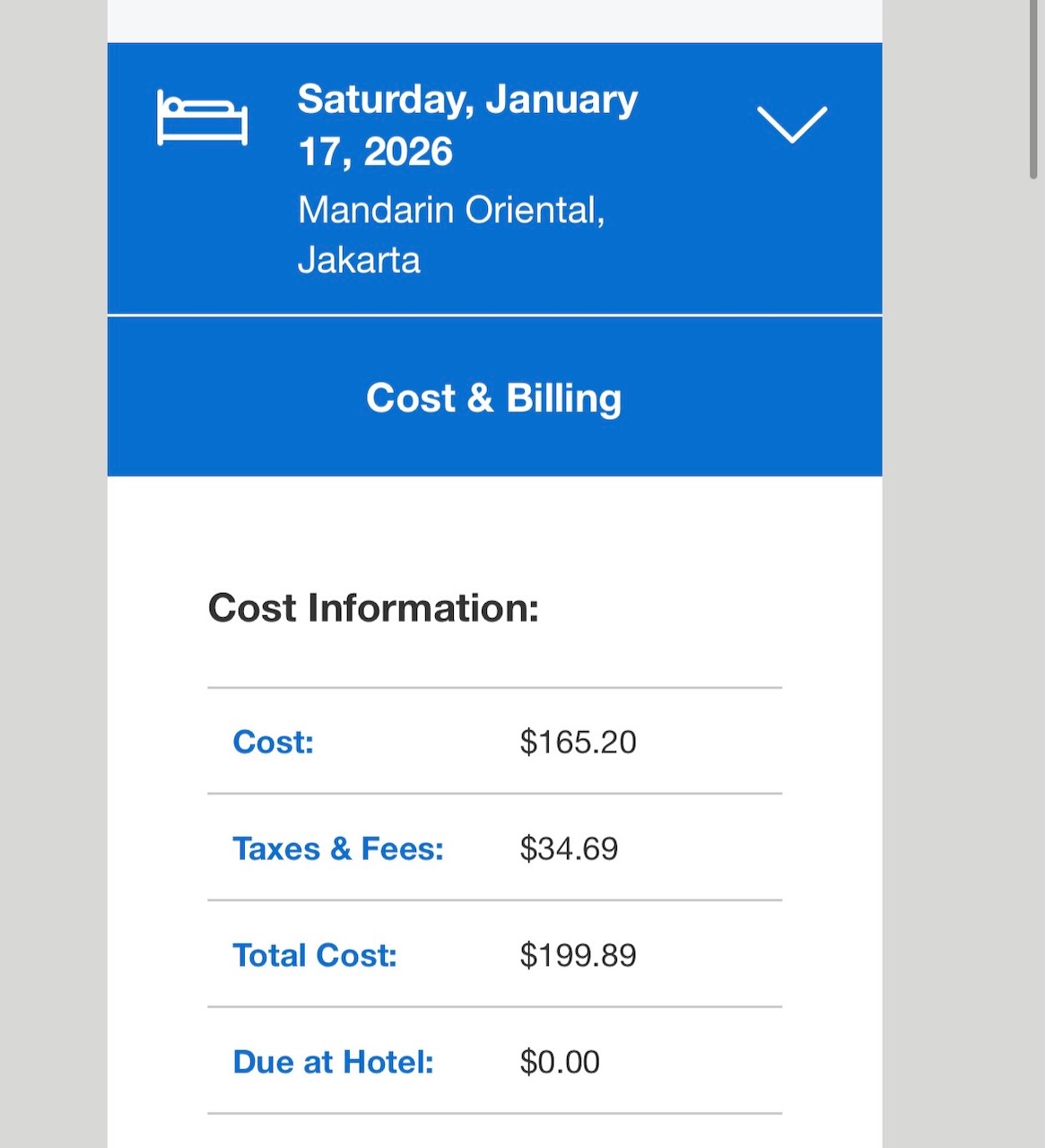1045x1148 pixels.
Task: Open the Cost & Billing section
Action: (x=494, y=397)
